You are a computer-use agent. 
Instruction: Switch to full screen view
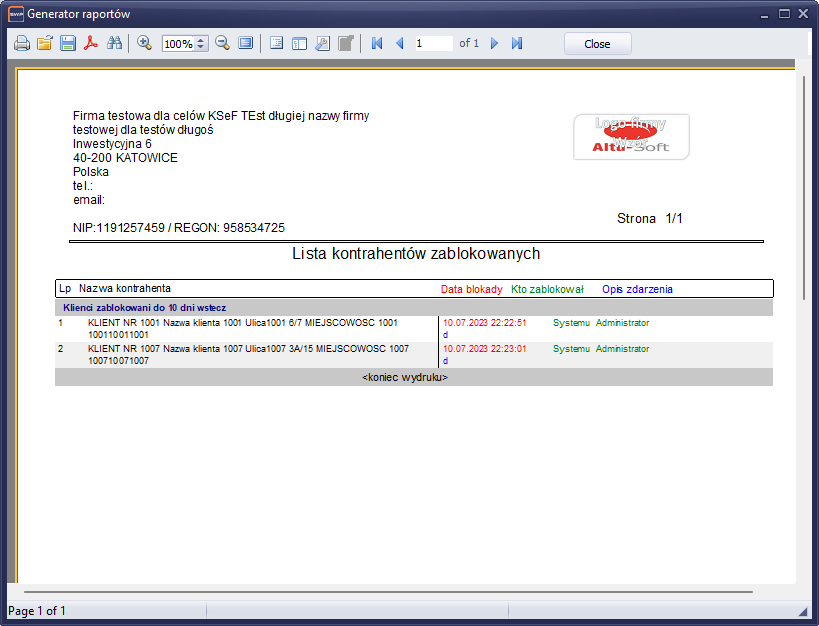tap(245, 44)
